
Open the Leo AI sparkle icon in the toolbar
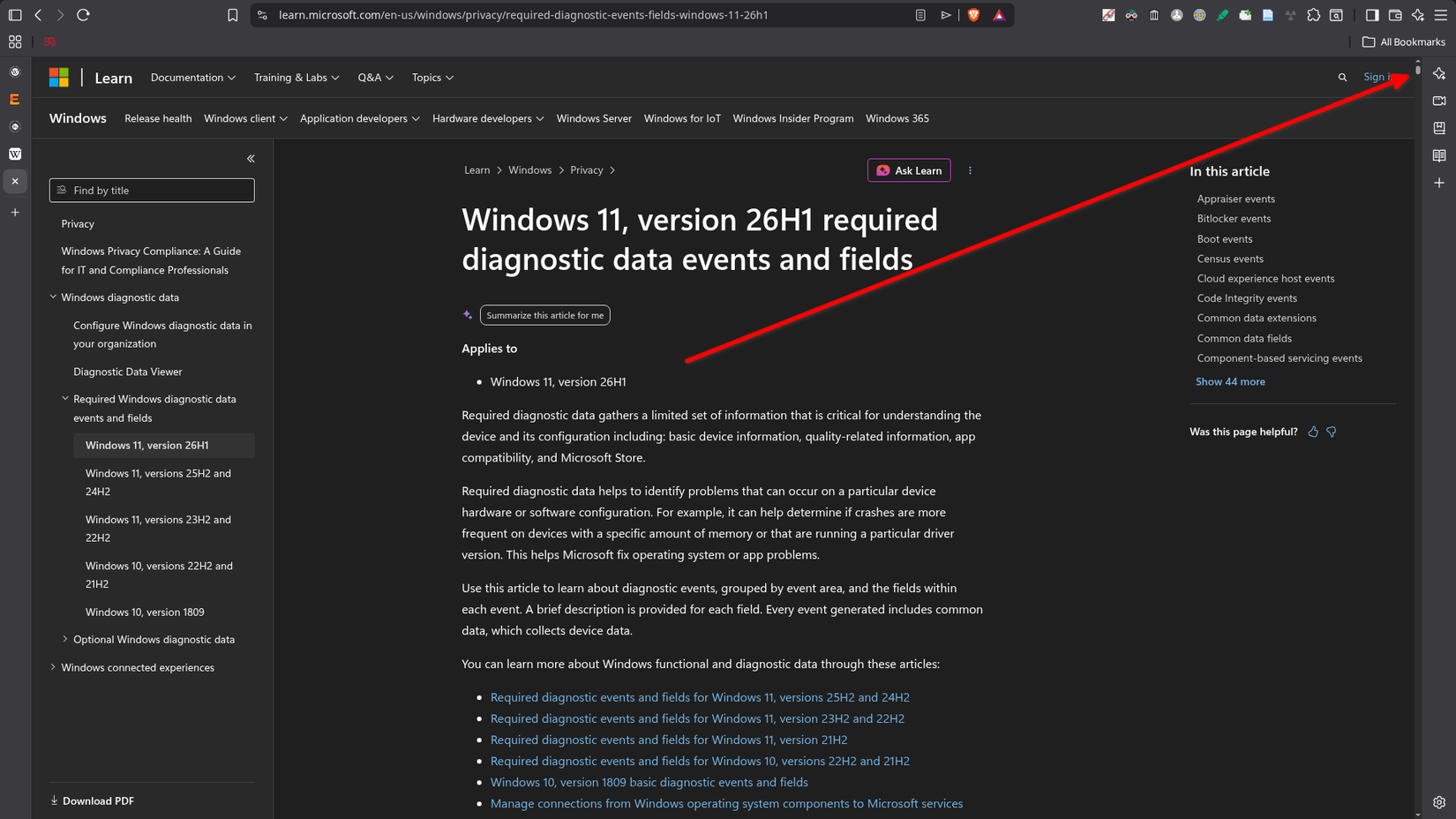[1418, 15]
